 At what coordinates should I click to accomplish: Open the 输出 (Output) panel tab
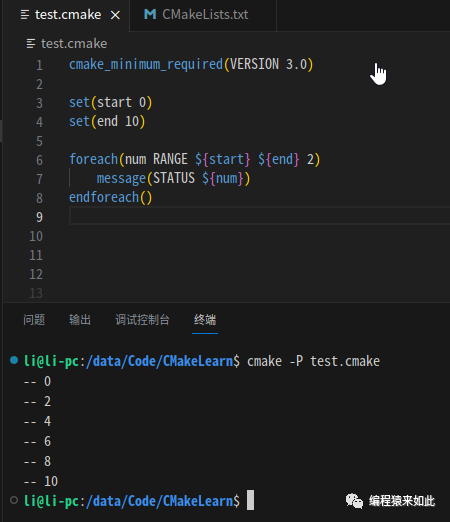80,320
